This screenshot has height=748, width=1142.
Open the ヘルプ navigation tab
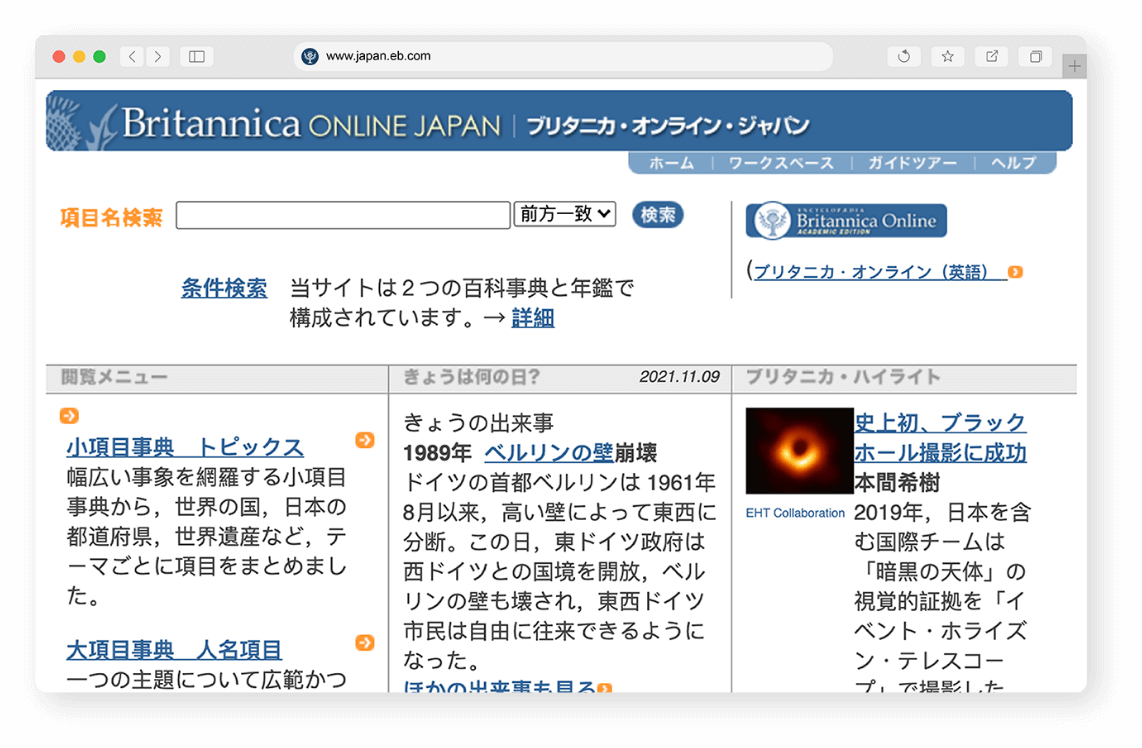click(1013, 163)
